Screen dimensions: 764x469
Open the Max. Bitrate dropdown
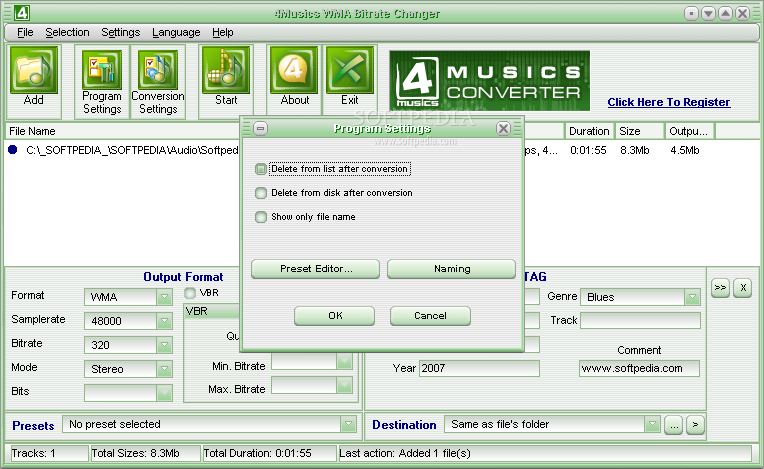[344, 385]
